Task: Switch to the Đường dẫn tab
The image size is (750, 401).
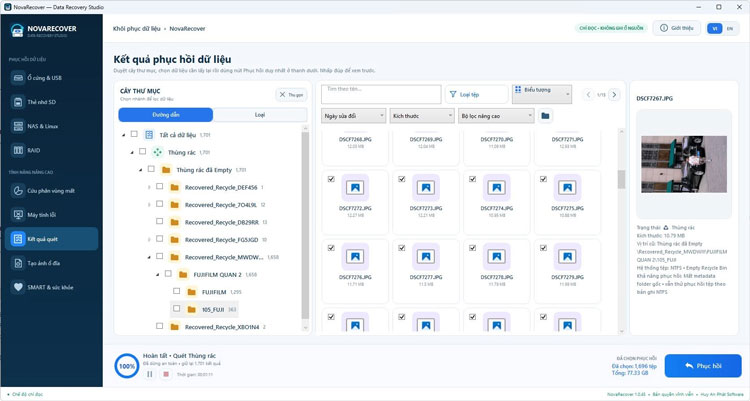Action: pyautogui.click(x=166, y=115)
